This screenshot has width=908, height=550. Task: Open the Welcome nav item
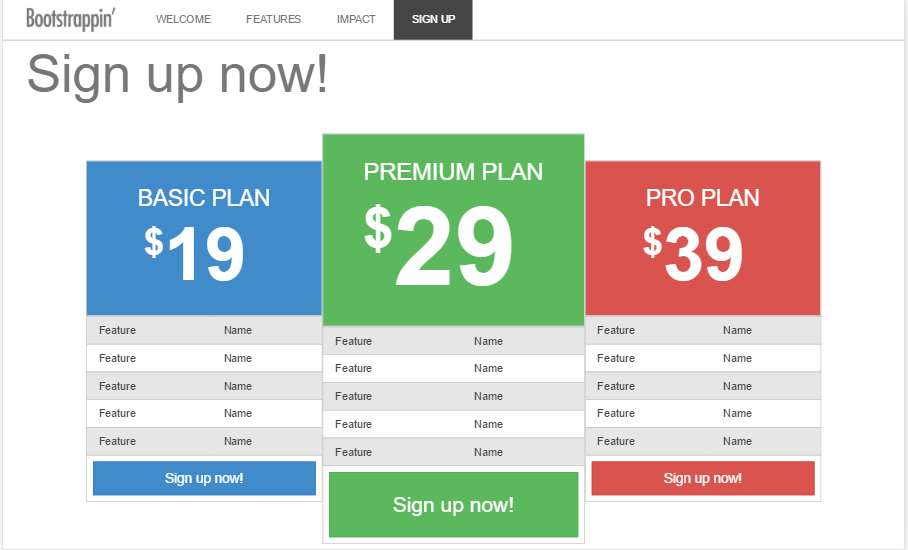tap(183, 20)
